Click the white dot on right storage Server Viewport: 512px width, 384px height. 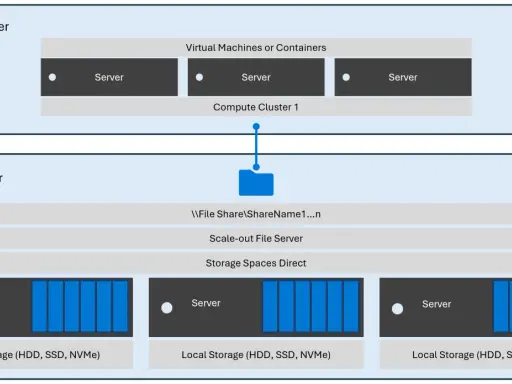click(x=397, y=309)
